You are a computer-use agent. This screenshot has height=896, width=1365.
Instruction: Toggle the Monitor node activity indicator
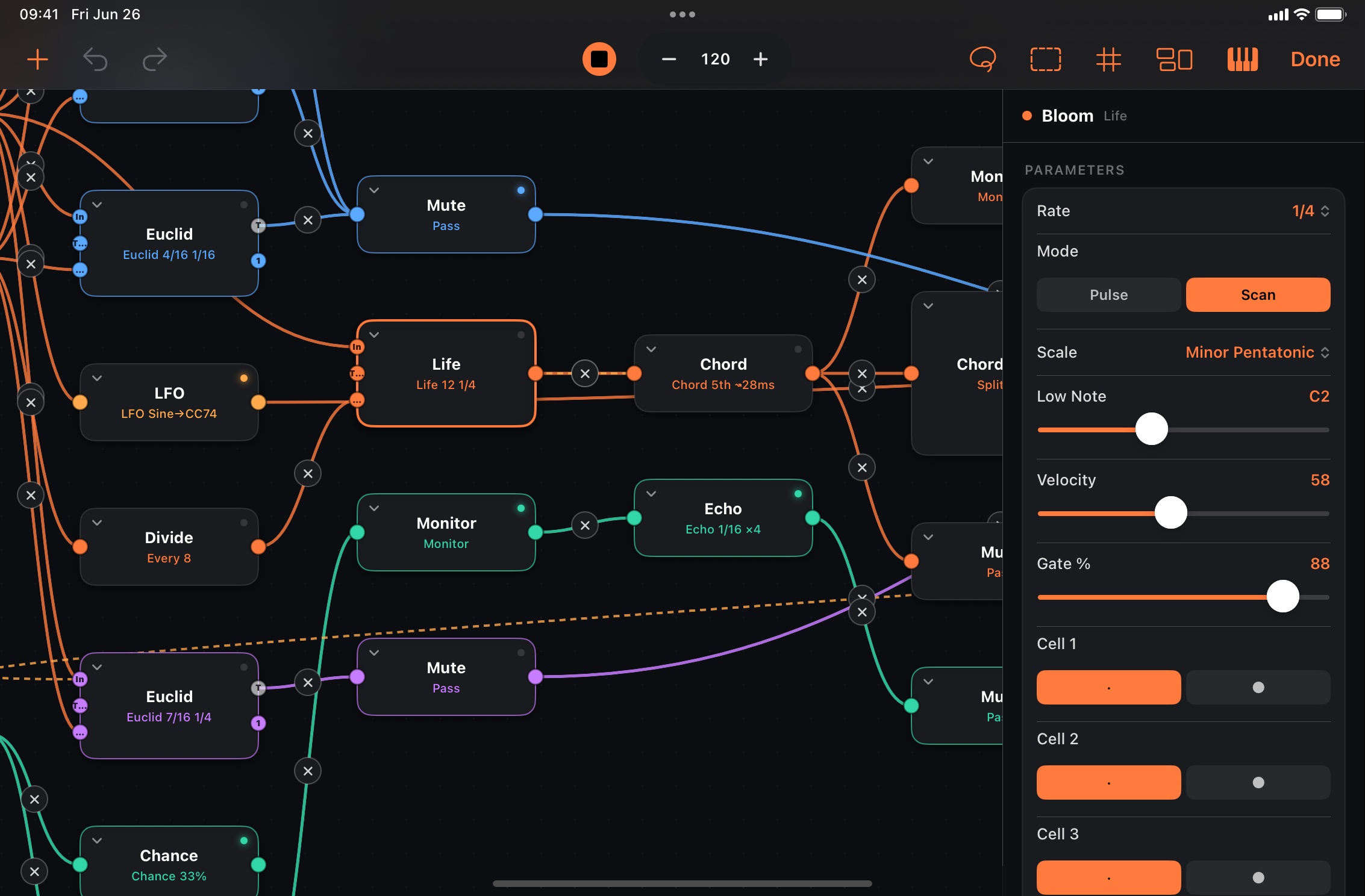pyautogui.click(x=521, y=508)
